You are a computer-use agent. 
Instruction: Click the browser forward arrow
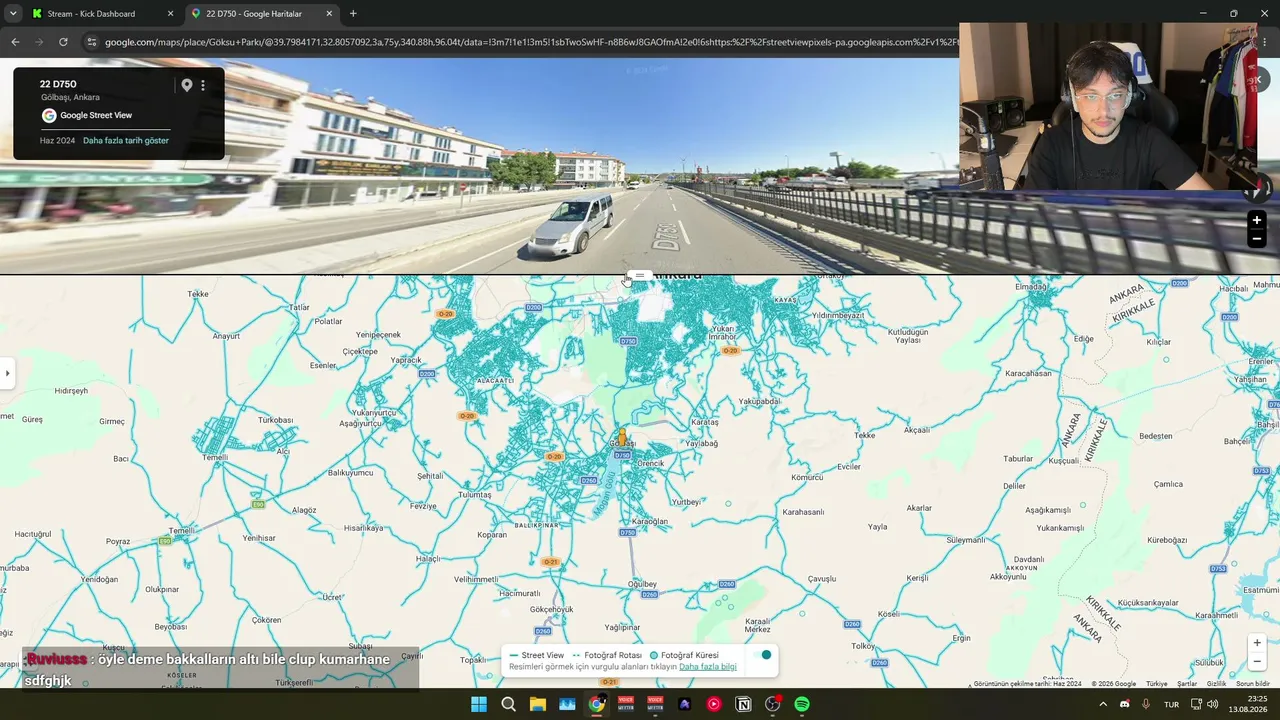tap(39, 42)
